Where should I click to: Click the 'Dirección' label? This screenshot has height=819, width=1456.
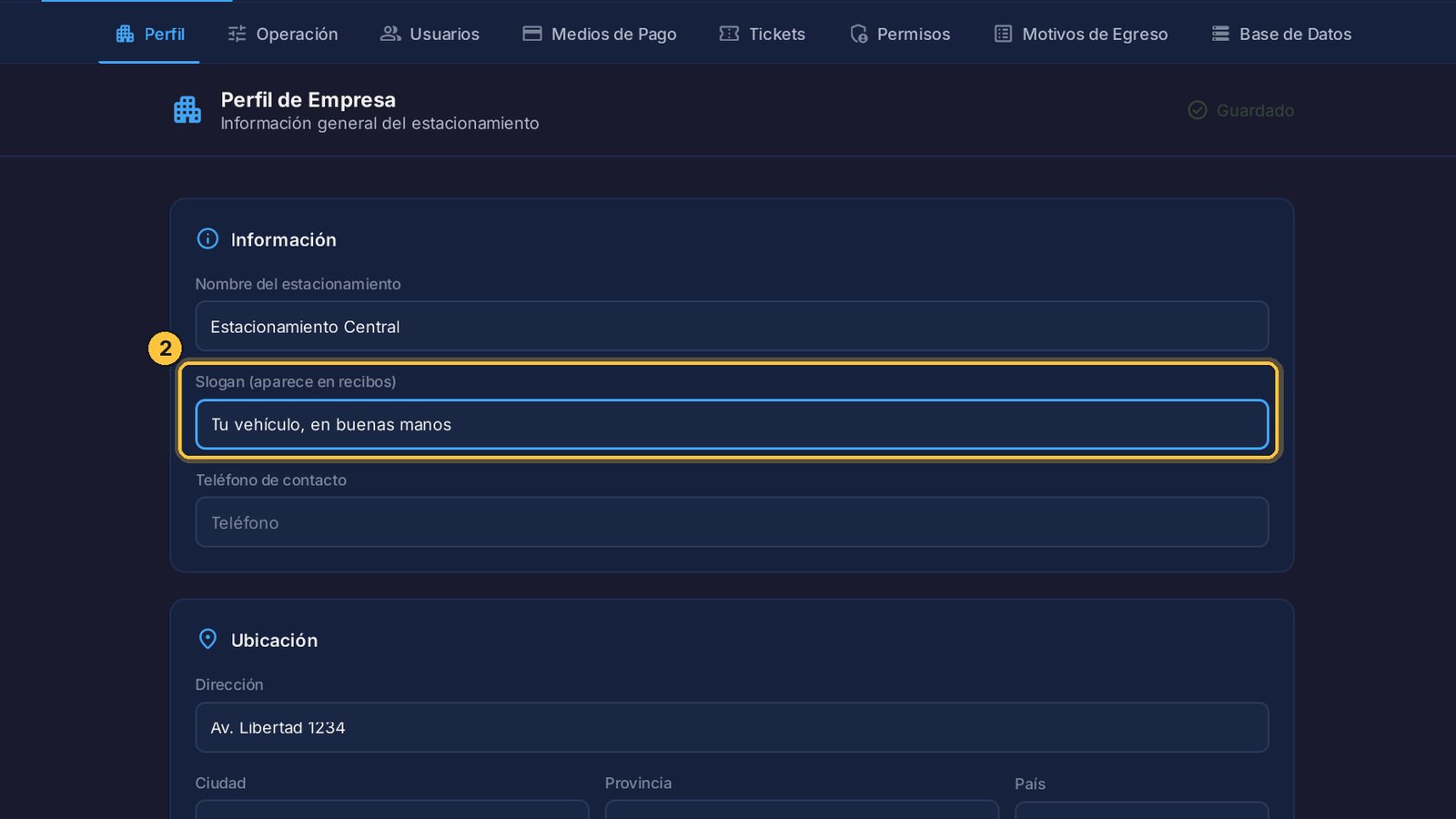pos(229,684)
